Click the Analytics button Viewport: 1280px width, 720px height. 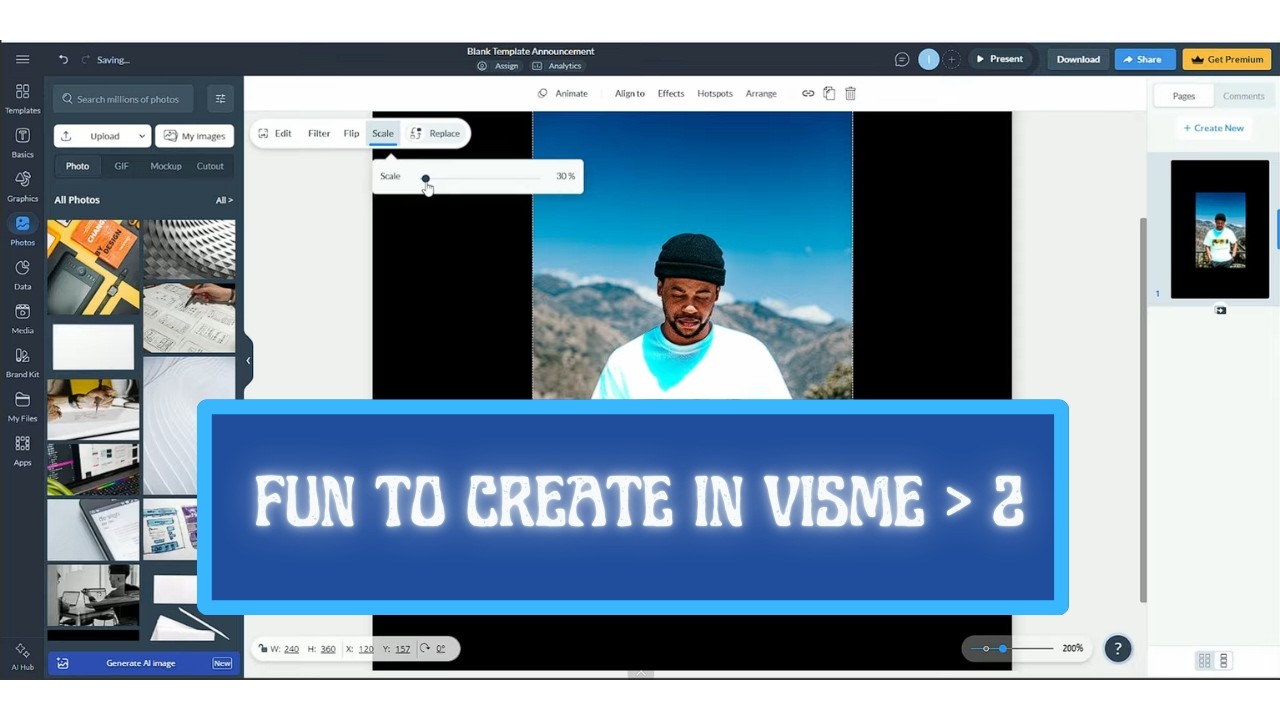click(x=557, y=66)
